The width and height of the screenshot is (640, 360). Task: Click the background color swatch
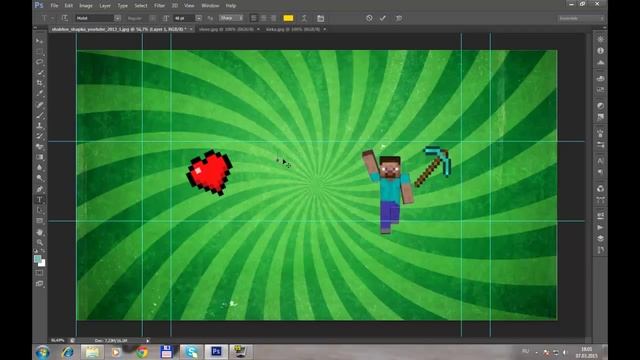(x=42, y=263)
